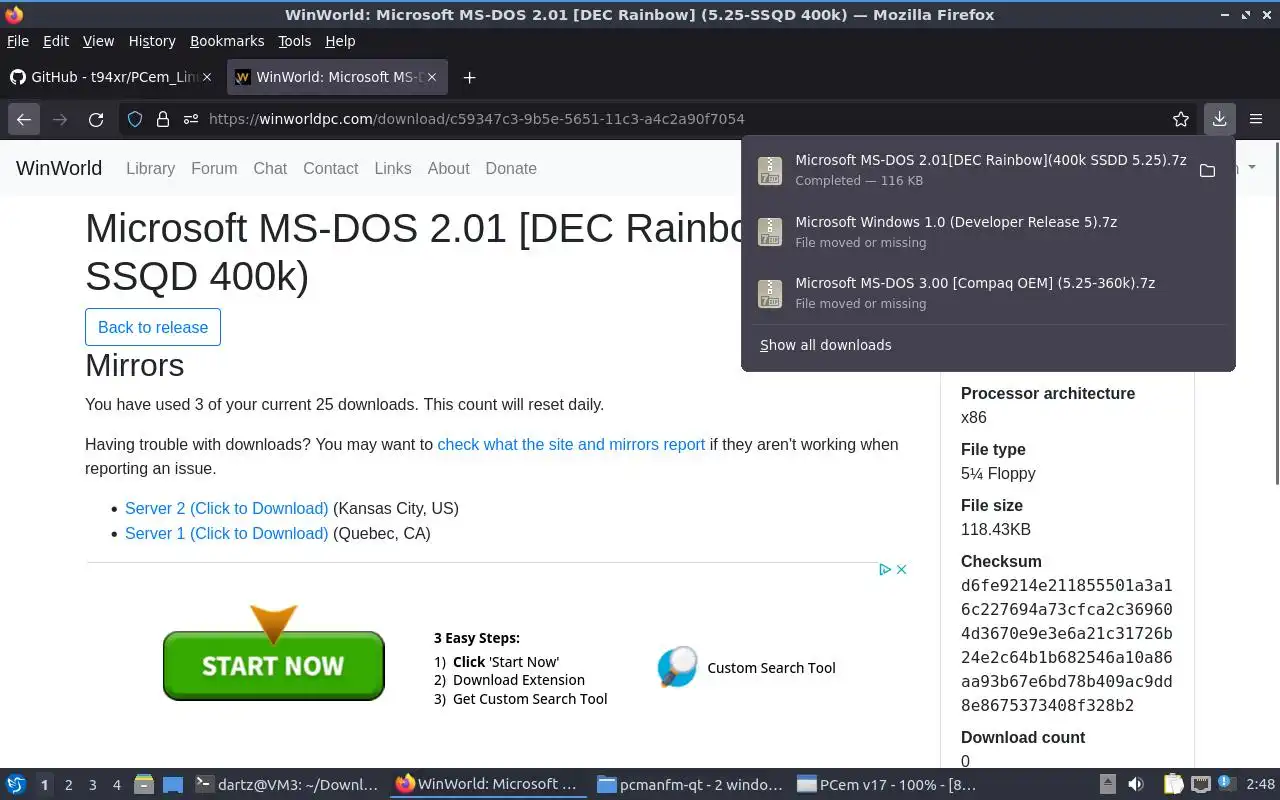Download from Server 1 Quebec

click(226, 533)
